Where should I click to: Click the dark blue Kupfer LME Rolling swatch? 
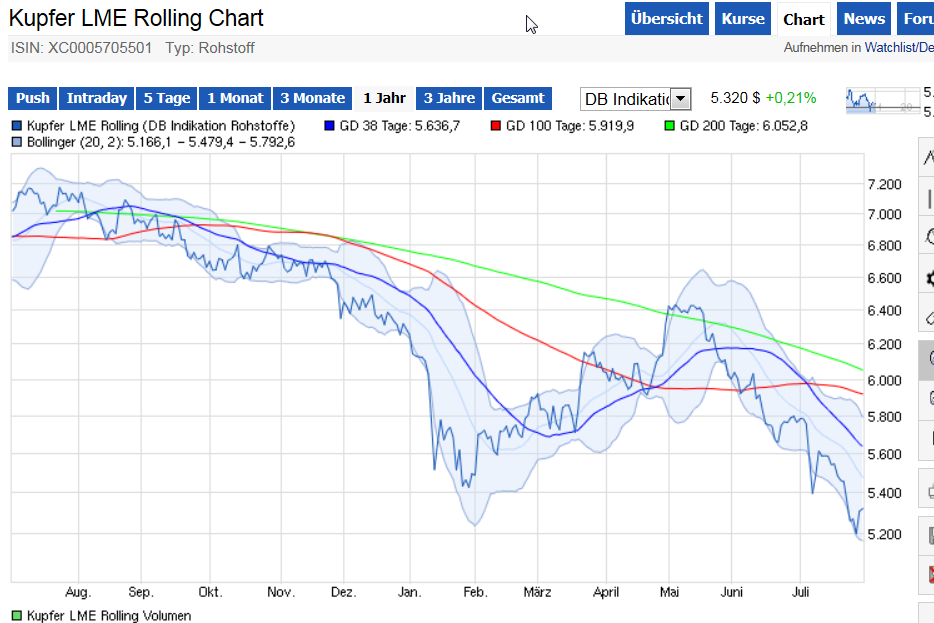[x=17, y=126]
